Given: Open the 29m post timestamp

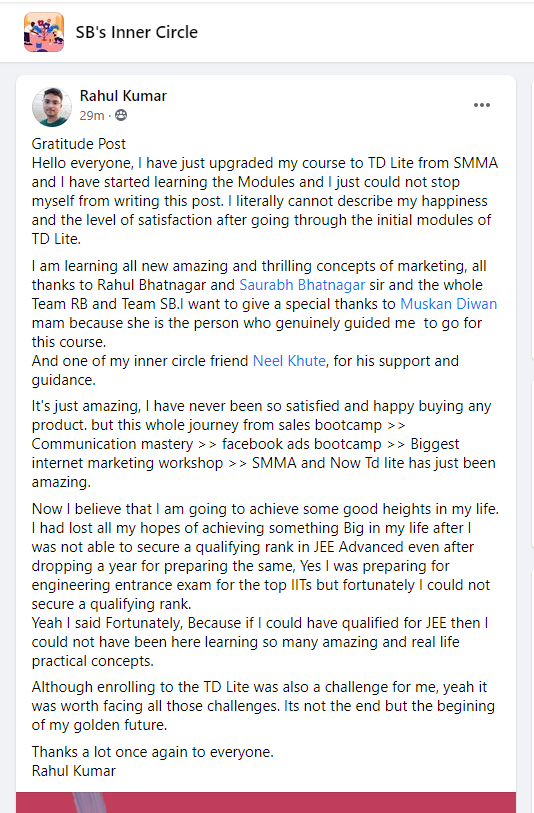Looking at the screenshot, I should [92, 115].
